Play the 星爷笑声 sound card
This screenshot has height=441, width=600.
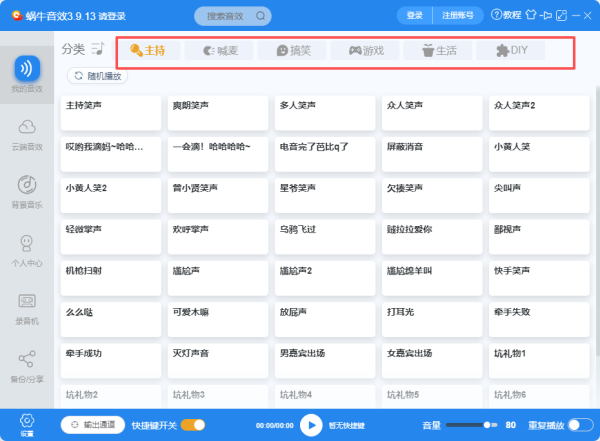click(x=325, y=196)
